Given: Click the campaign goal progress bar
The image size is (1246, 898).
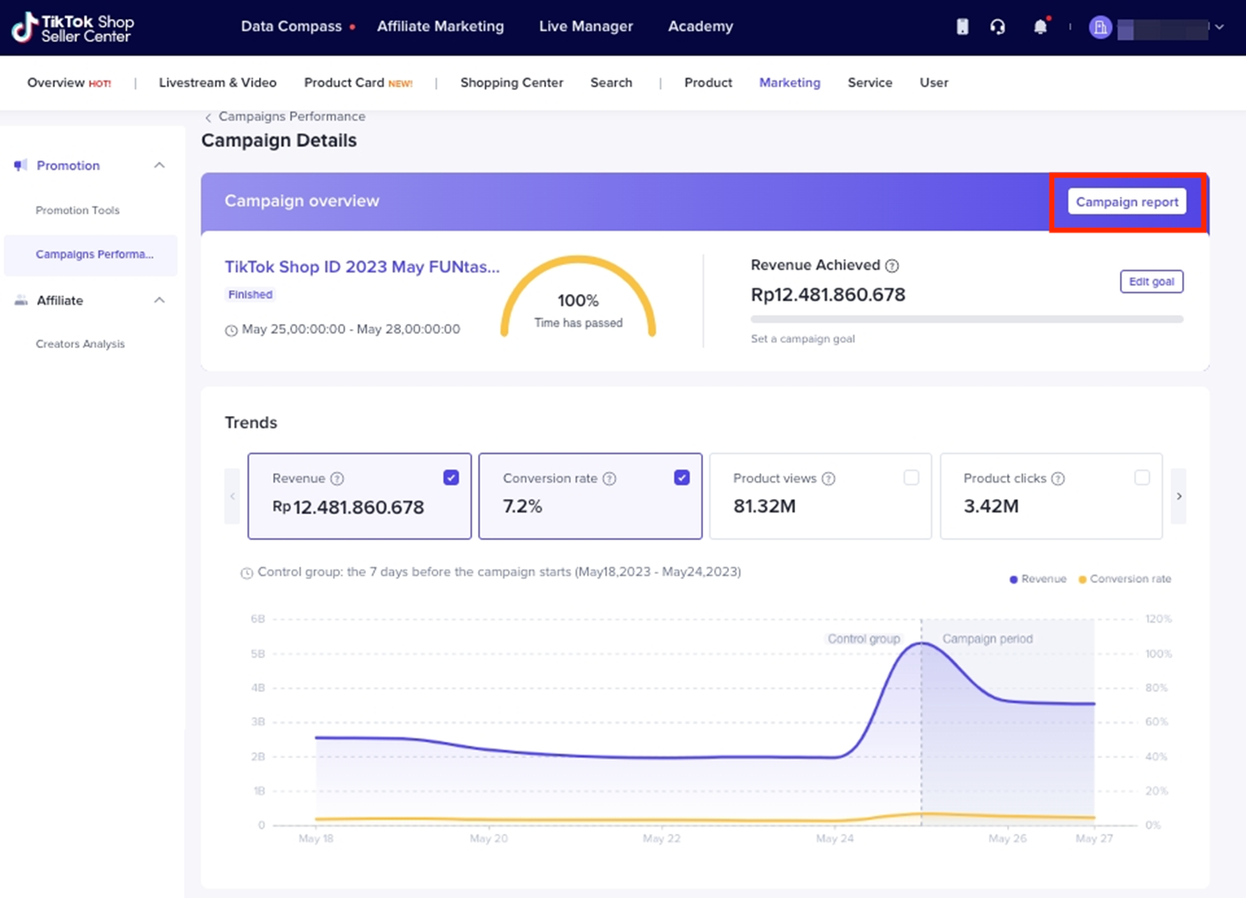Looking at the screenshot, I should 966,319.
